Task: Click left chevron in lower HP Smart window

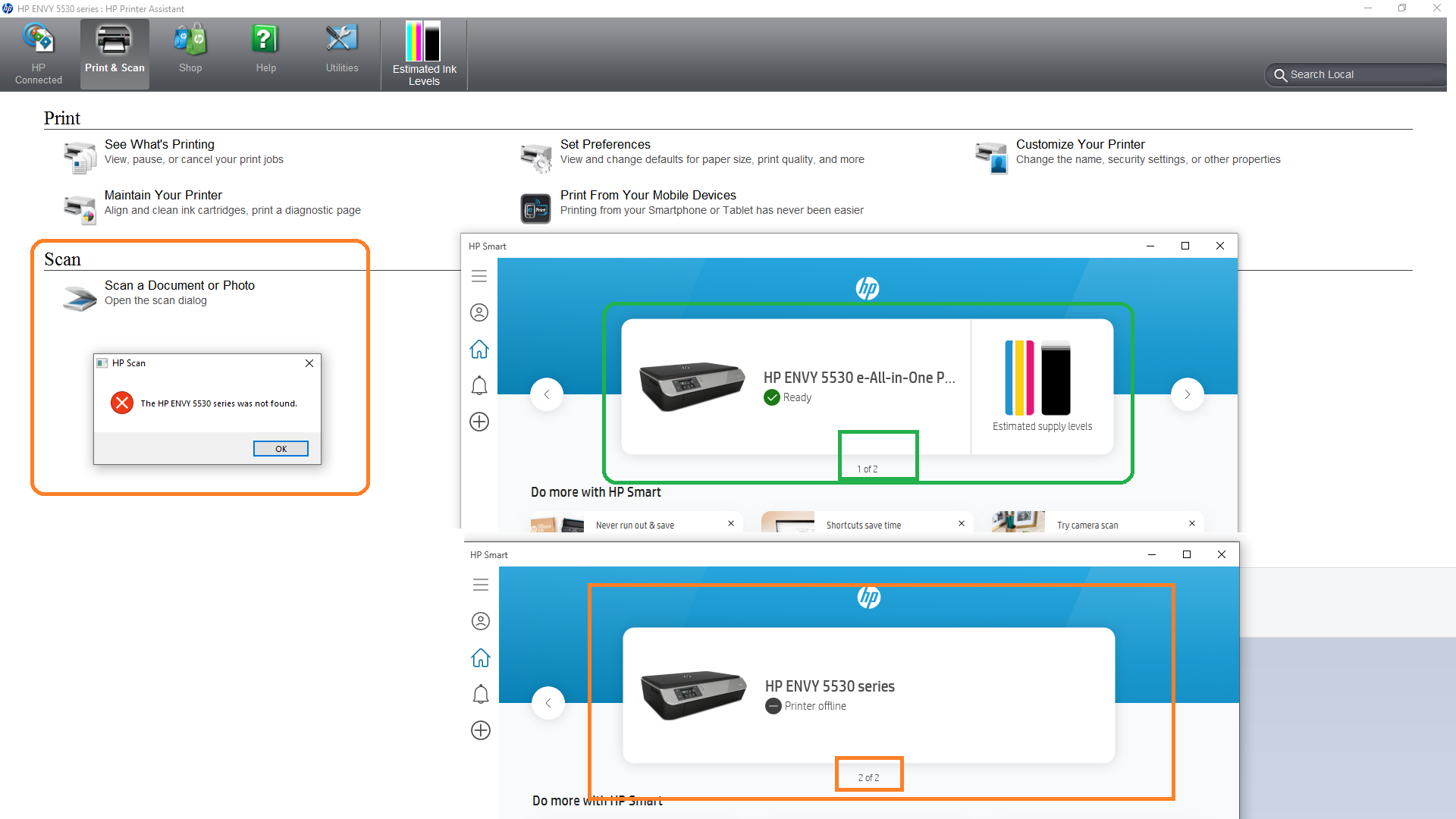Action: pyautogui.click(x=548, y=703)
